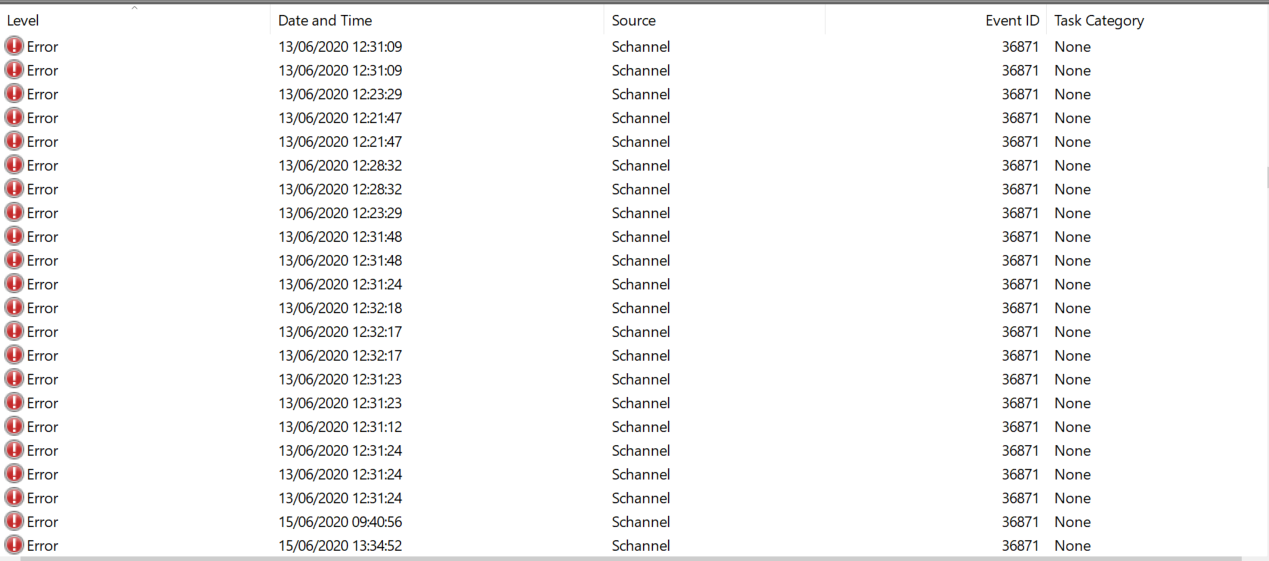Select Schannel source in 12:31:12 row

(x=641, y=427)
